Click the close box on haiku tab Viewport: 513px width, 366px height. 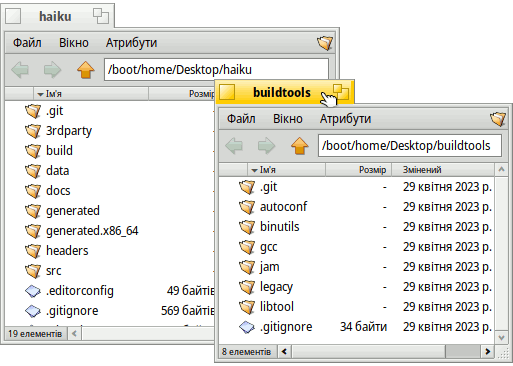(13, 16)
